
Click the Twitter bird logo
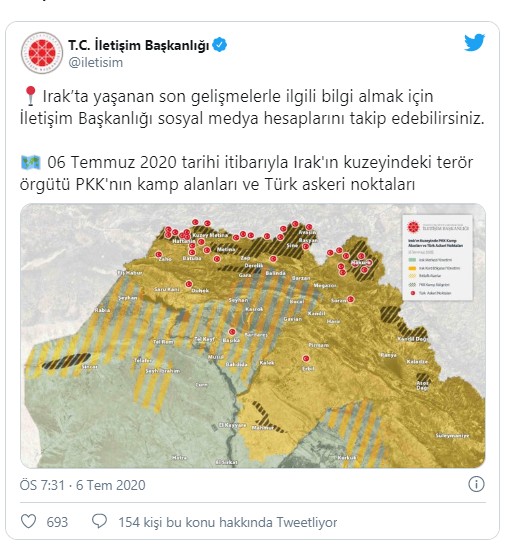coord(474,42)
